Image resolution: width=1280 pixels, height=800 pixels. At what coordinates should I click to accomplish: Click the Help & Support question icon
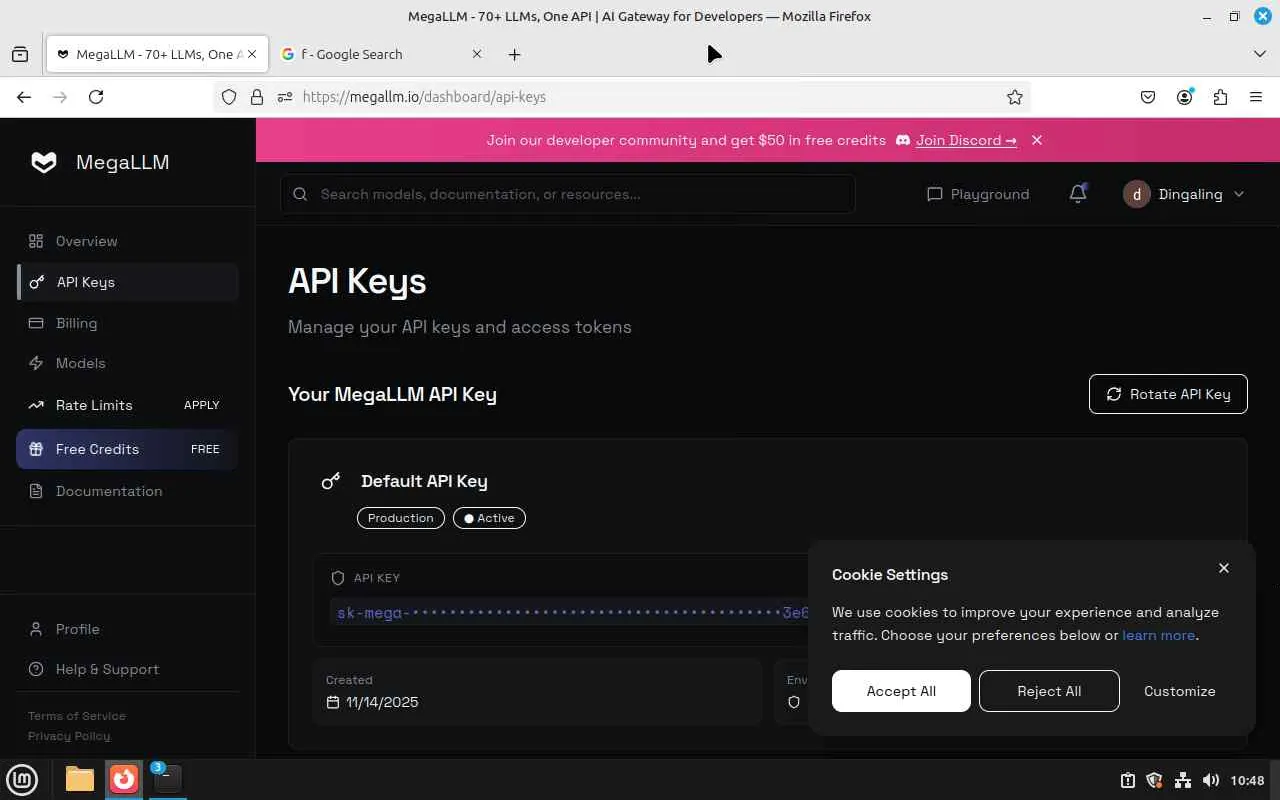(36, 669)
